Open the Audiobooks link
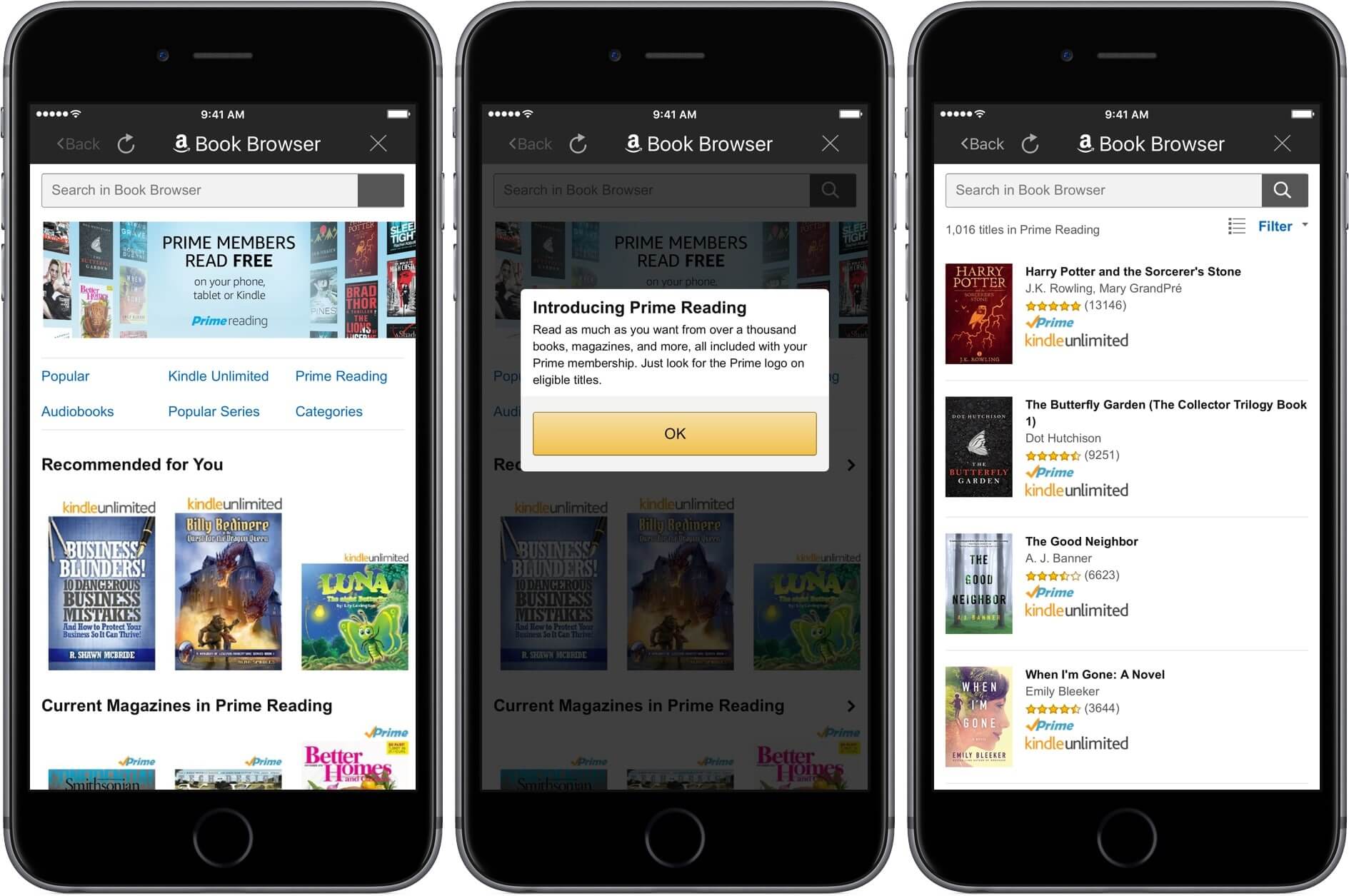This screenshot has height=896, width=1349. (77, 411)
